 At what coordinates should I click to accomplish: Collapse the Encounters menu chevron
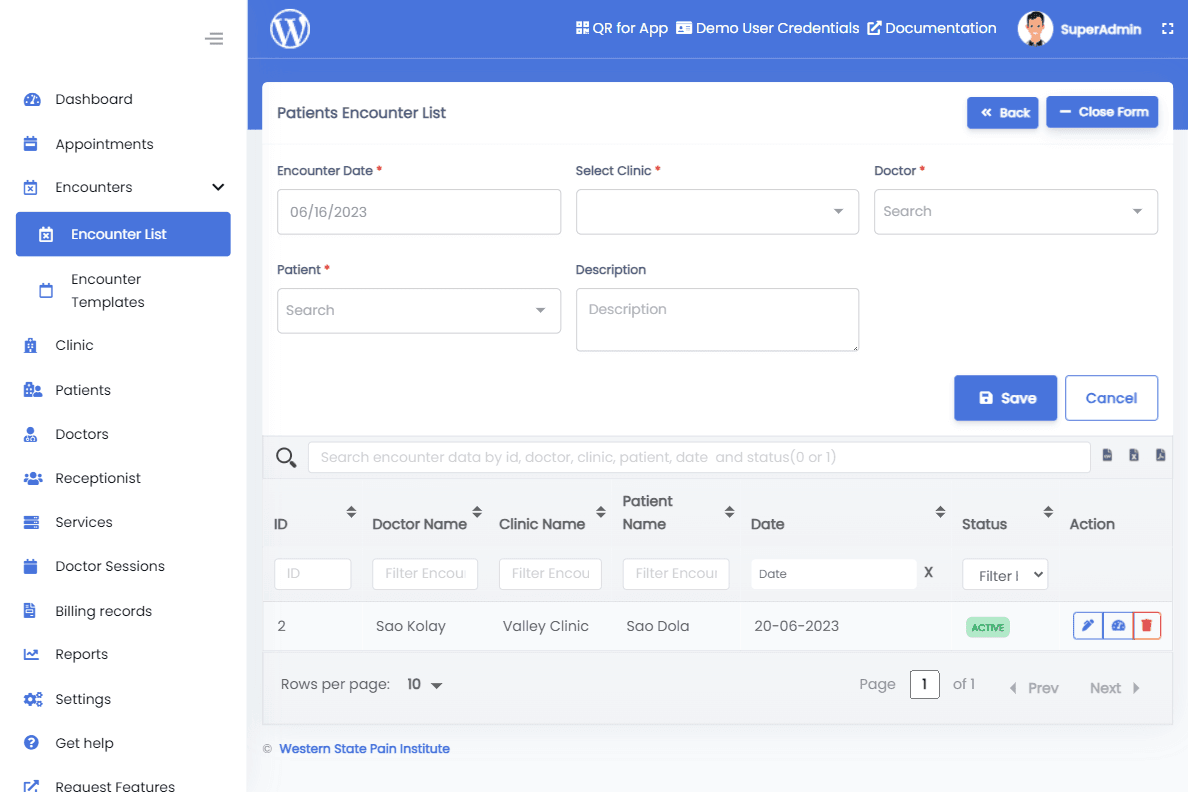(217, 187)
